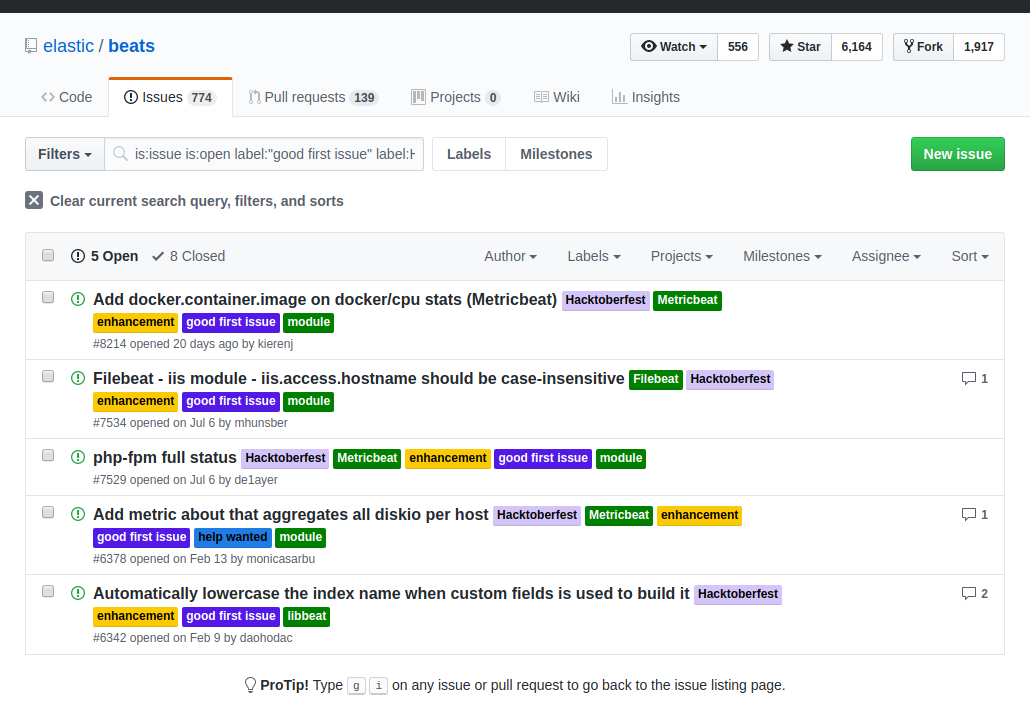The width and height of the screenshot is (1030, 721).
Task: Click open-issue icon for php-fpm full status
Action: 78,457
